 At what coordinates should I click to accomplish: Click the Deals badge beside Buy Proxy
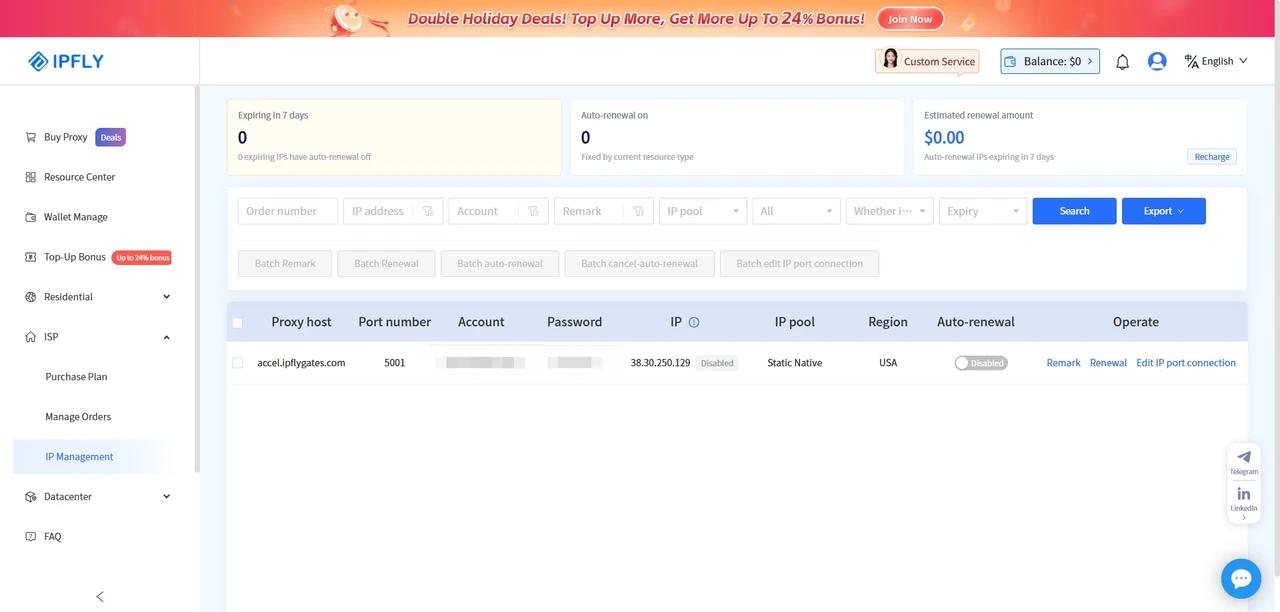click(x=110, y=137)
